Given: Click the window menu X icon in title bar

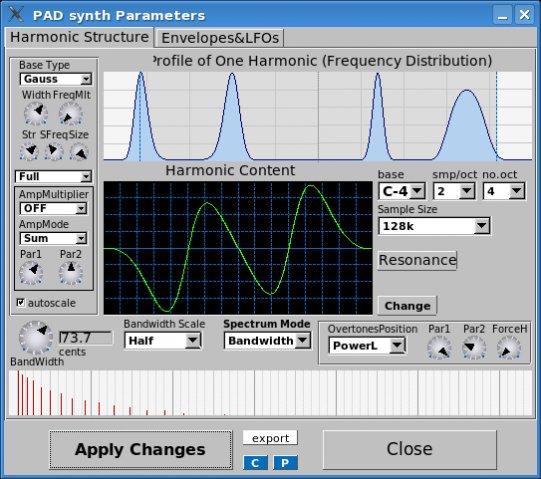Looking at the screenshot, I should [16, 14].
